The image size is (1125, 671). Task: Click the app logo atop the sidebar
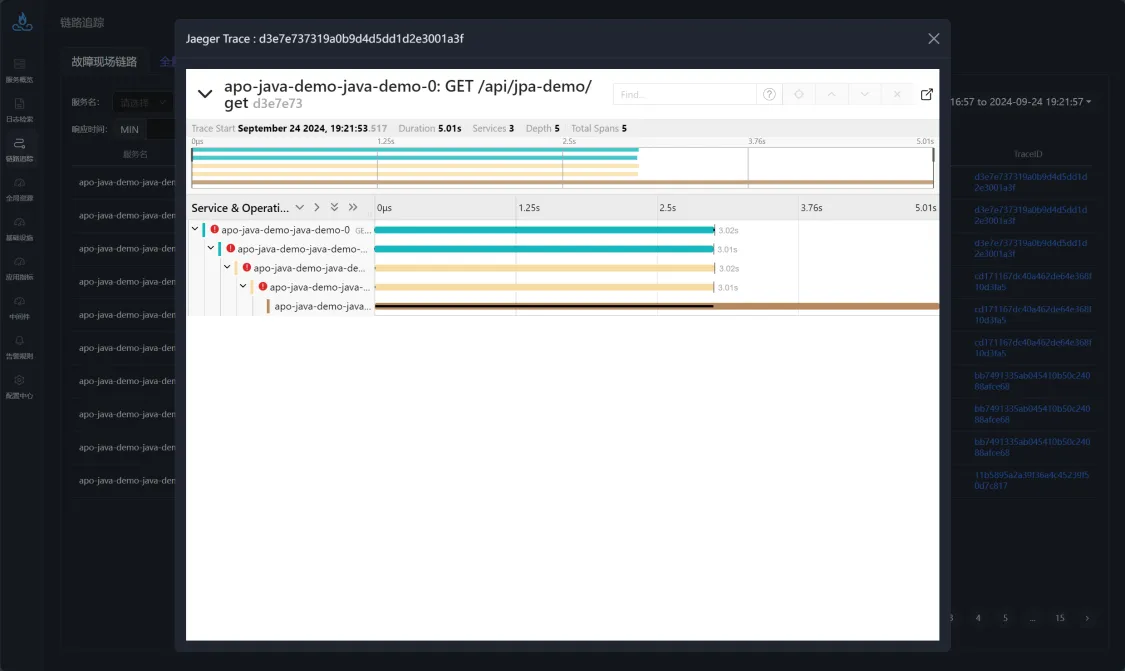click(x=22, y=22)
